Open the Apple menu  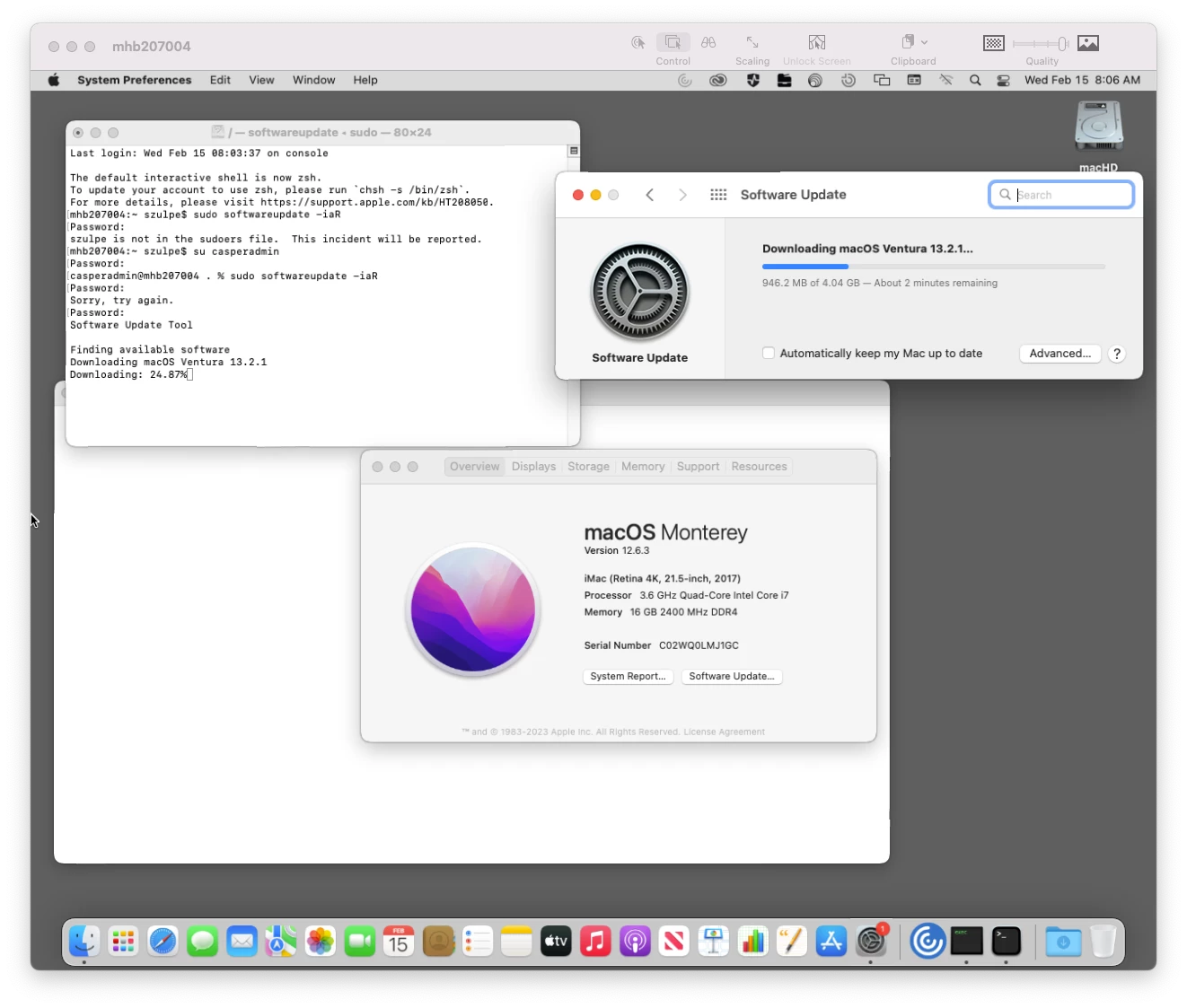(54, 80)
